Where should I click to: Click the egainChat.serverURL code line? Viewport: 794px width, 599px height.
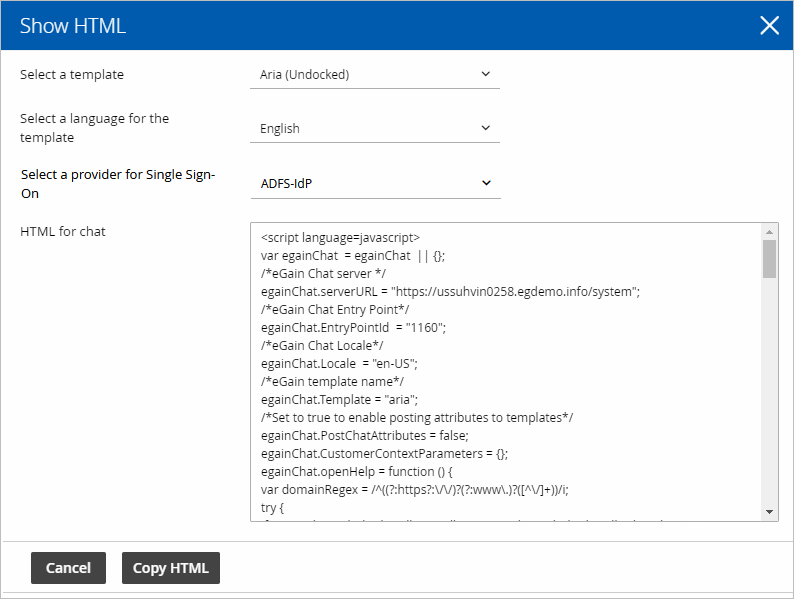pos(450,292)
